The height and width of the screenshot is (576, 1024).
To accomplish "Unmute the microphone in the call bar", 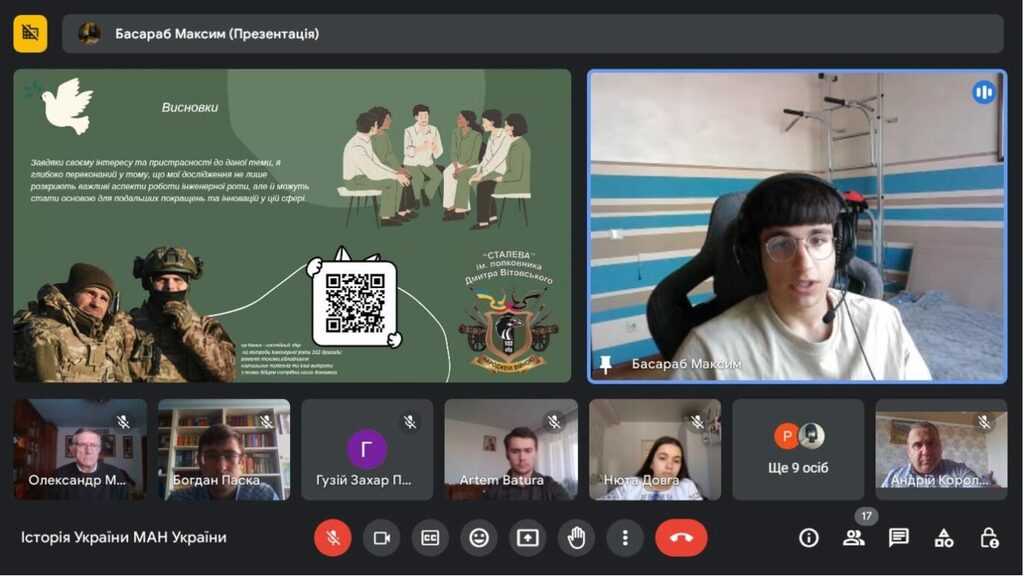I will pos(333,538).
